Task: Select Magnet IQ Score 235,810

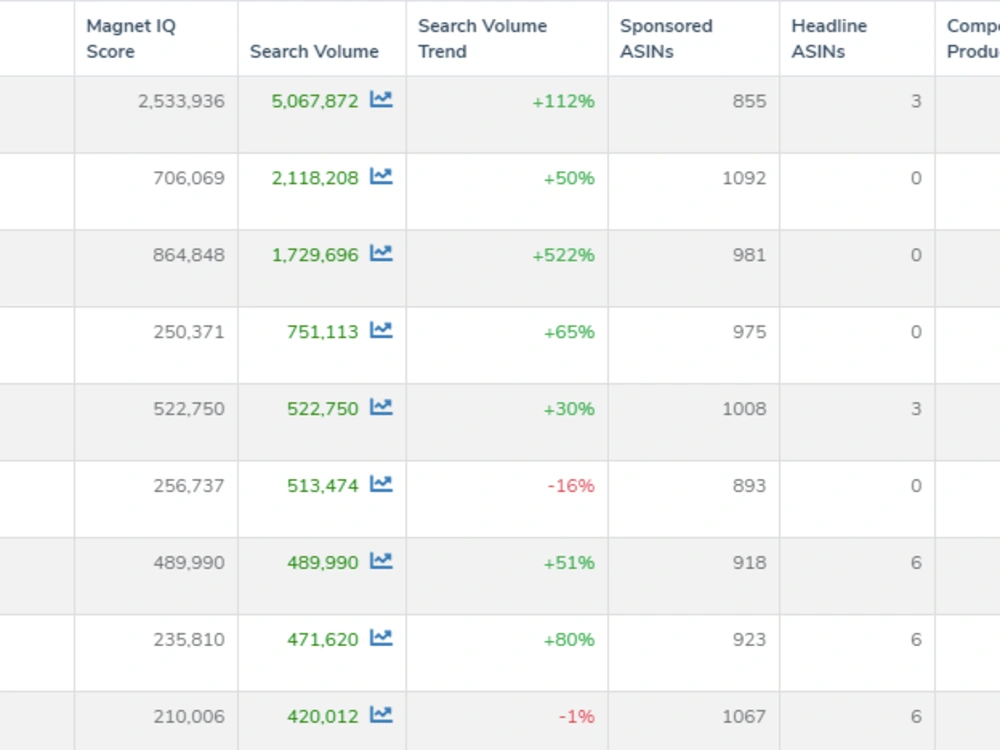Action: point(189,640)
